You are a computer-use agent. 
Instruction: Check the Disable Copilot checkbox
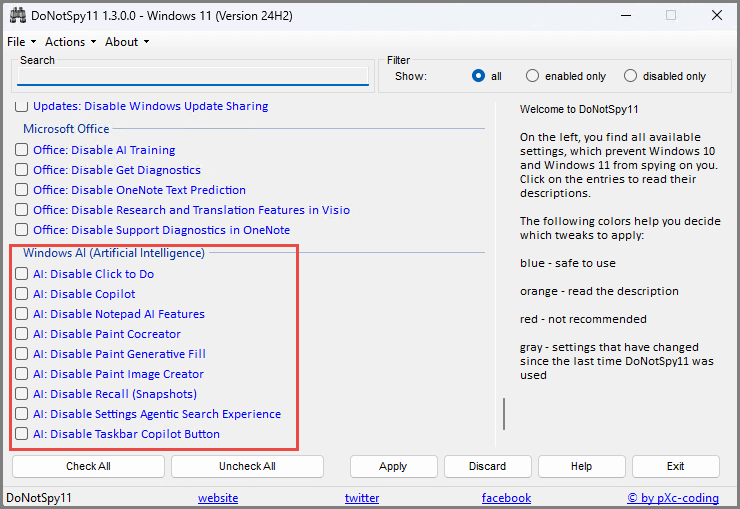(x=22, y=294)
